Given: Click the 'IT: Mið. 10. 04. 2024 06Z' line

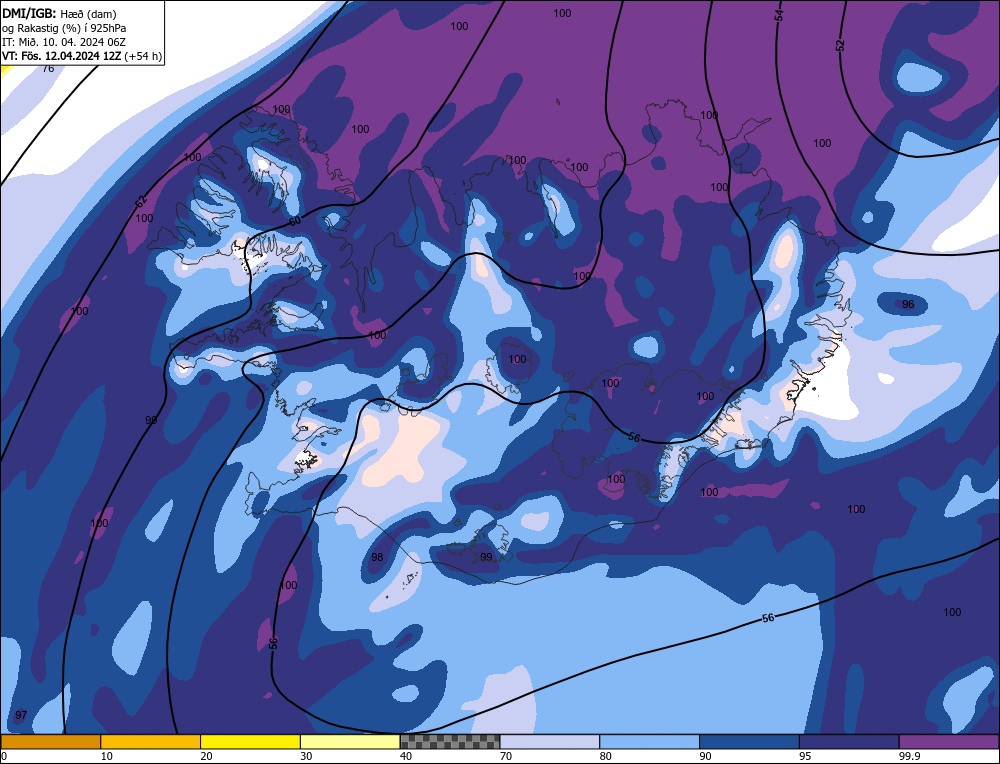Looking at the screenshot, I should point(64,42).
